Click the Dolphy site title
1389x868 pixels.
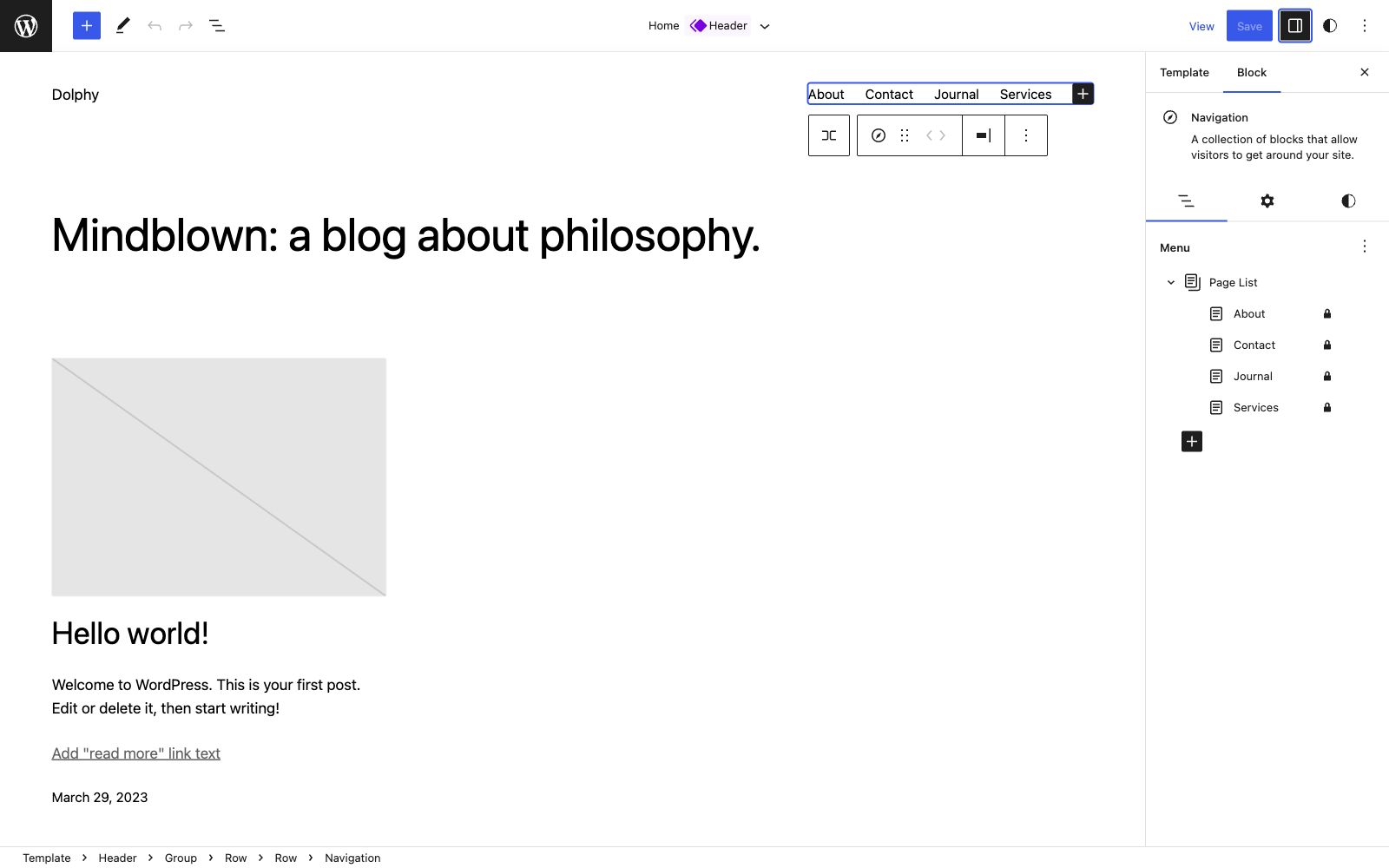point(76,95)
